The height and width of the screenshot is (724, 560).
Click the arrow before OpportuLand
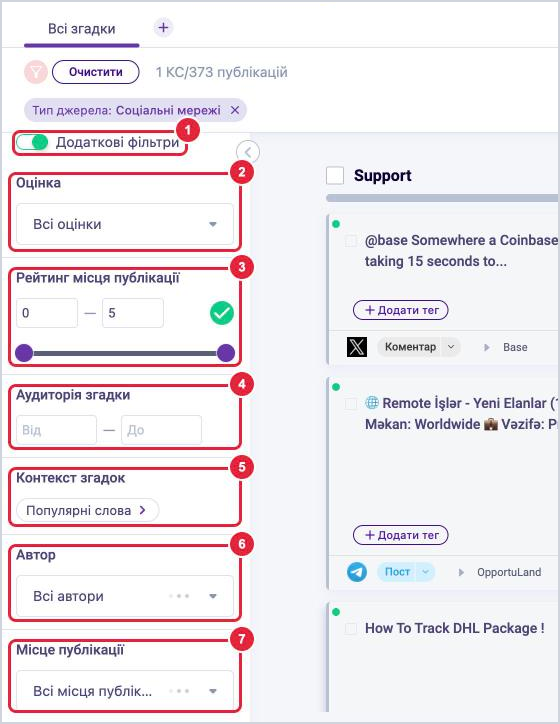tap(461, 573)
